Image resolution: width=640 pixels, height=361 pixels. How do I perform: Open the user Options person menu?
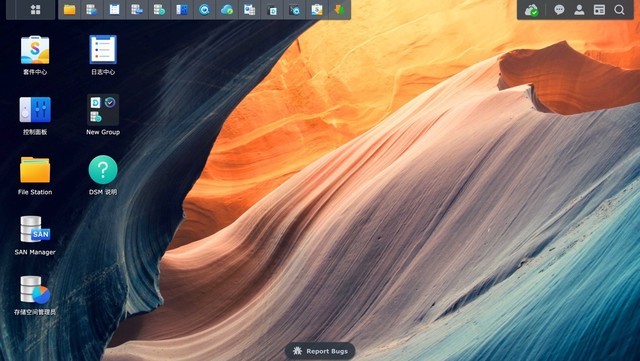pyautogui.click(x=579, y=10)
